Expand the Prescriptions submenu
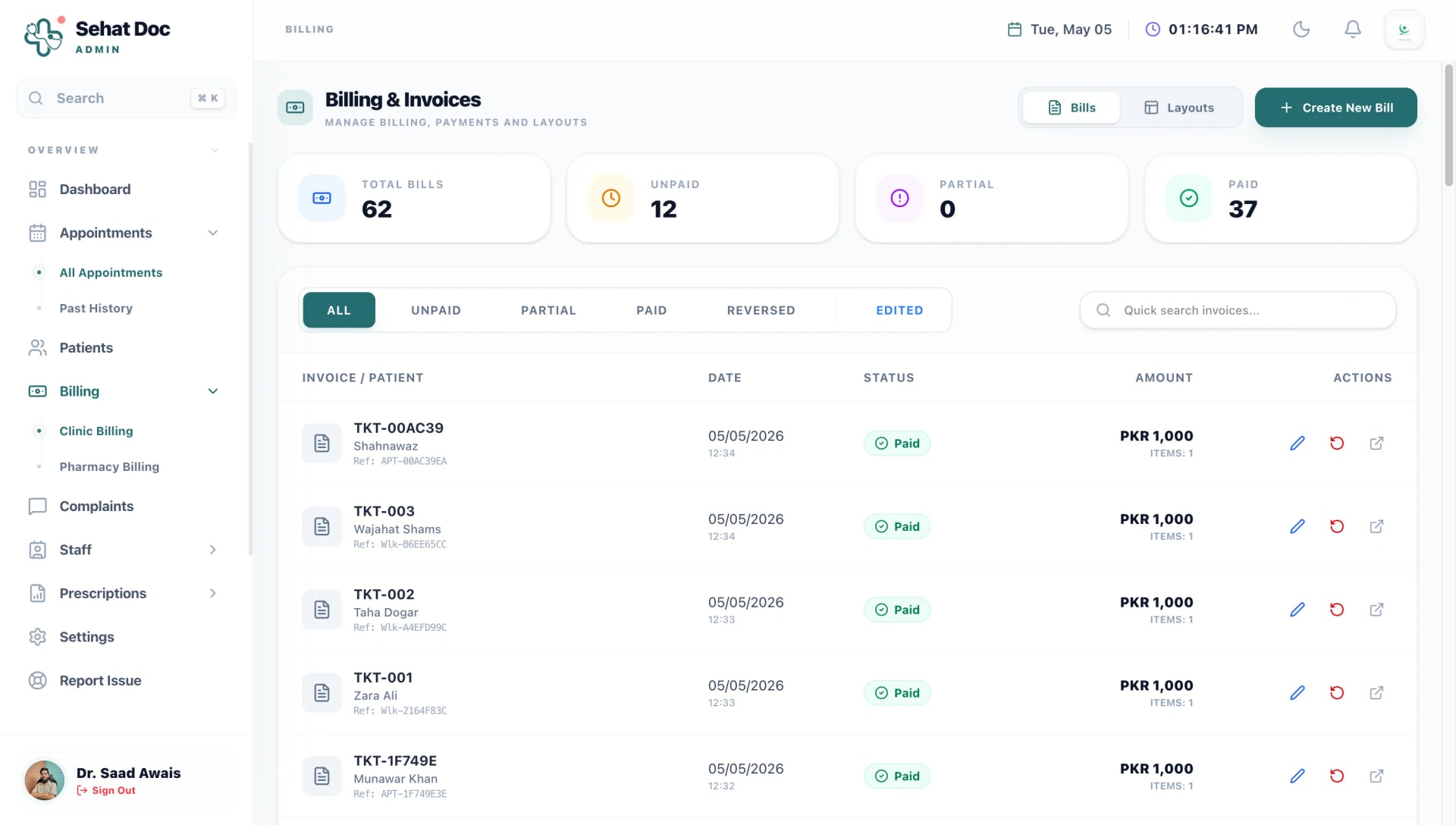 pos(213,594)
